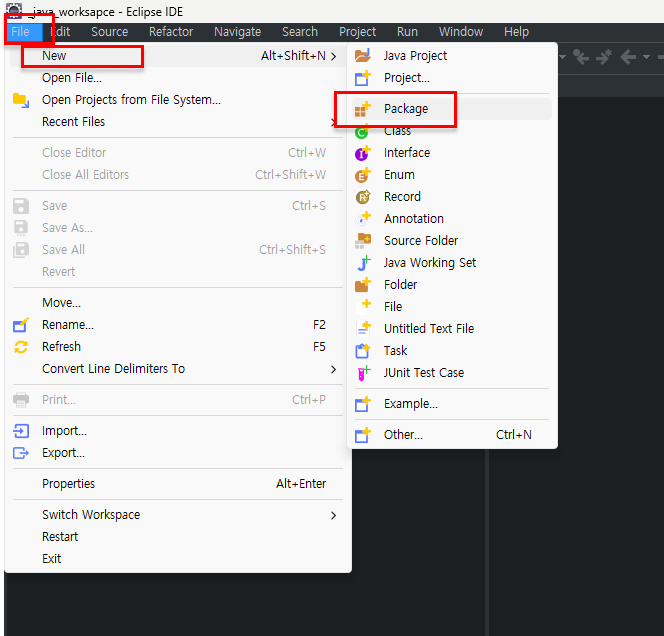Click the File icon in New submenu
Viewport: 664px width, 636px height.
point(364,306)
